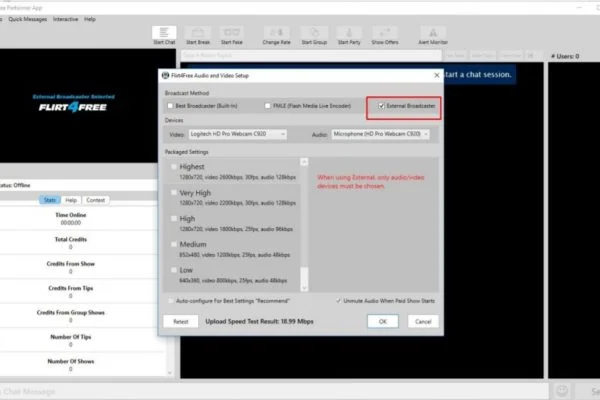
Task: Close the Audio and Video Setup dialog
Action: [437, 75]
